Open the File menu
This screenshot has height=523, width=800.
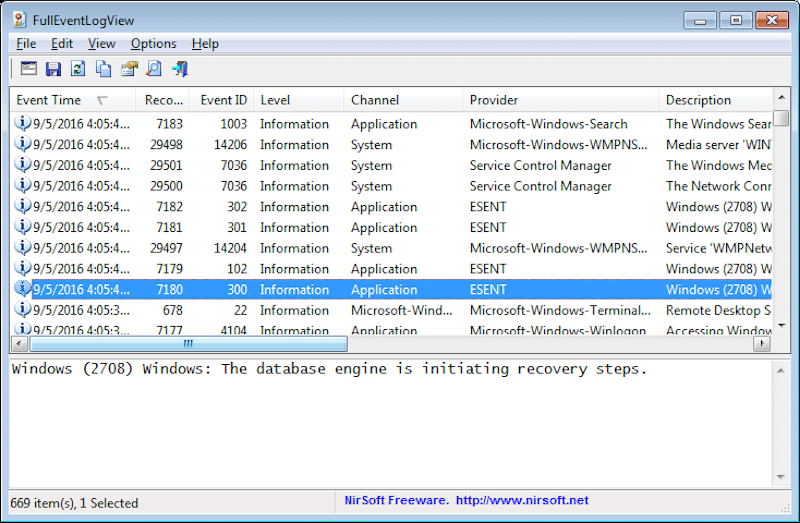[26, 43]
